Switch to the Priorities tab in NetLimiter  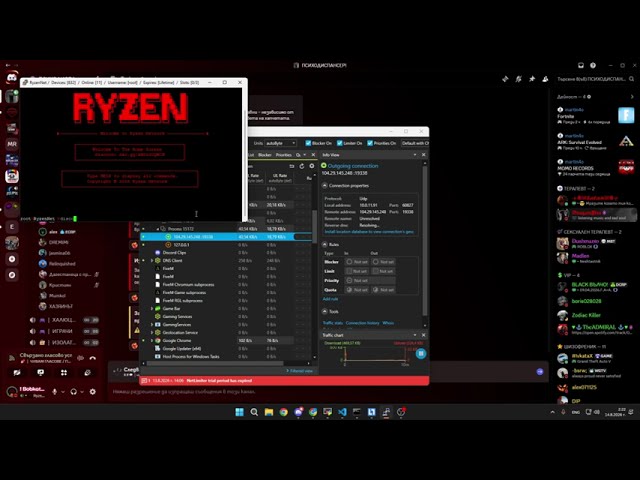click(x=283, y=155)
